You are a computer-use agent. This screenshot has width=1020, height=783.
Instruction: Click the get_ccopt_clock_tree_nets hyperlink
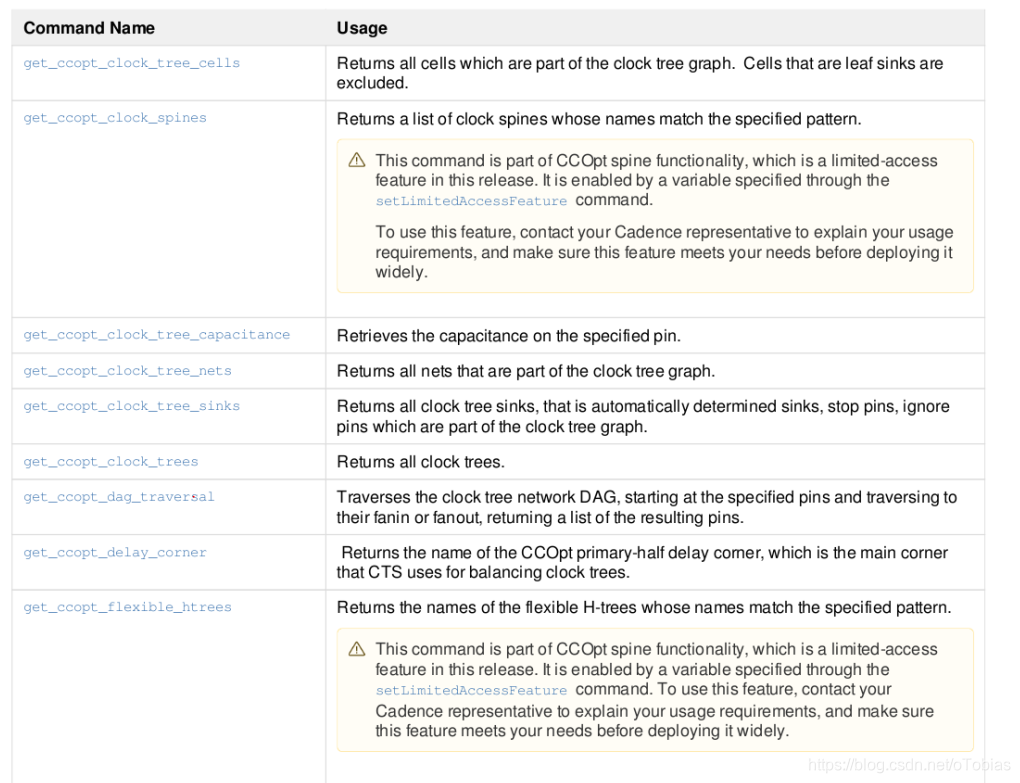point(127,371)
